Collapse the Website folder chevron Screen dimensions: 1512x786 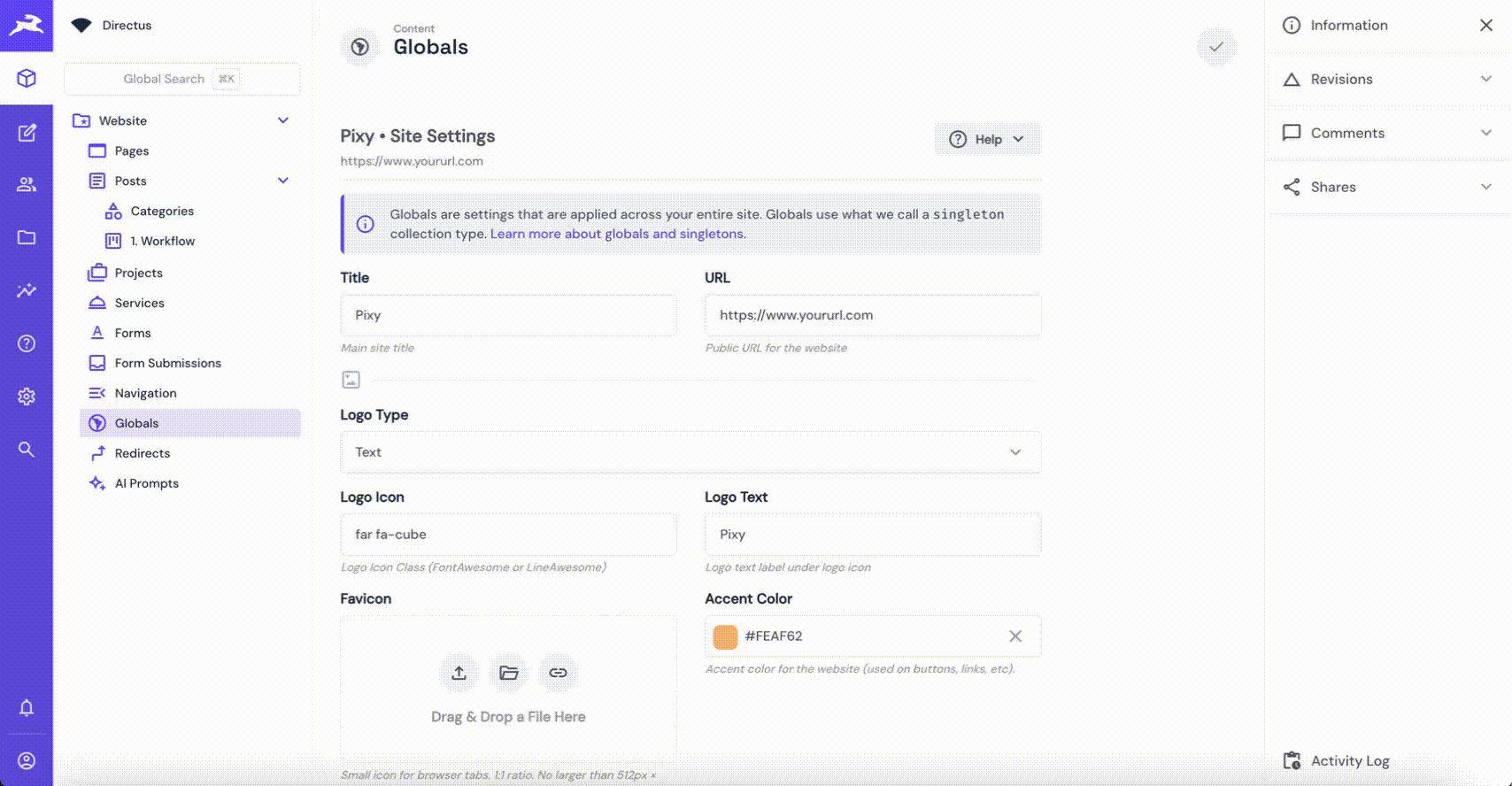283,120
